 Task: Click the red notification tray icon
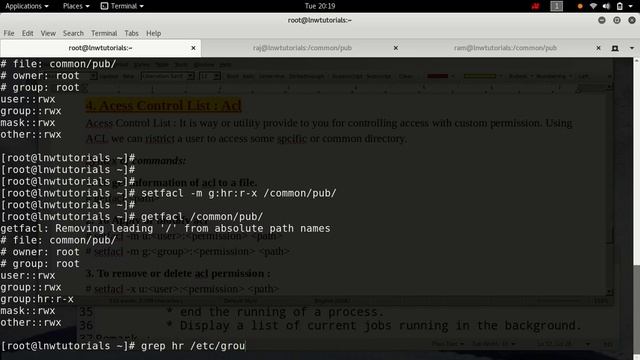pyautogui.click(x=535, y=6)
